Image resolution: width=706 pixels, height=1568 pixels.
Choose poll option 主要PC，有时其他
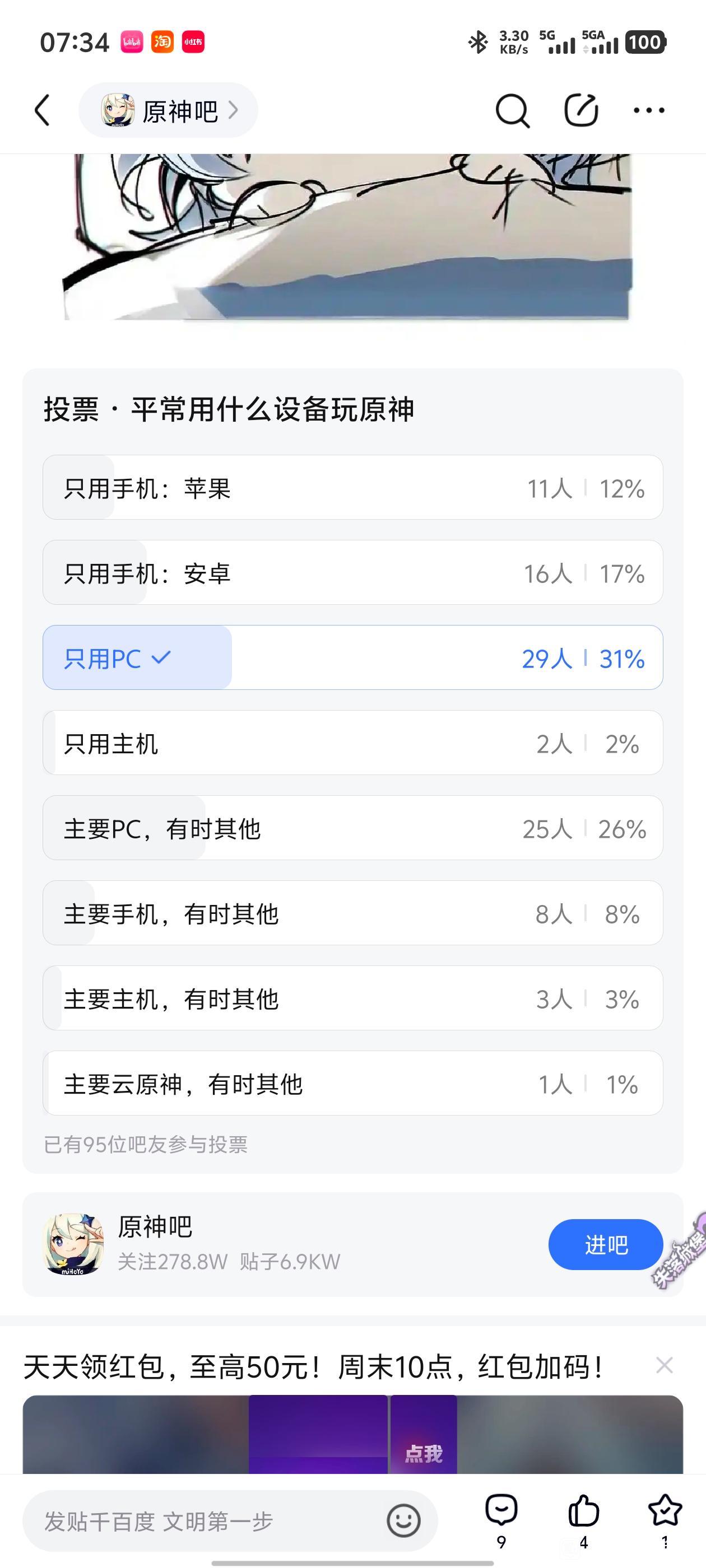point(352,828)
